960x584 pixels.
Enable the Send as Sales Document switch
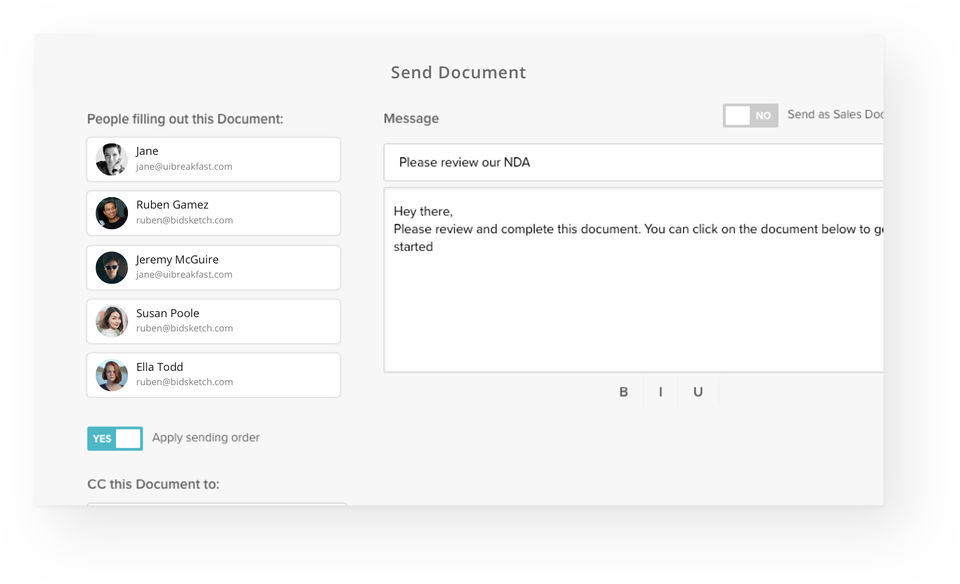click(750, 115)
